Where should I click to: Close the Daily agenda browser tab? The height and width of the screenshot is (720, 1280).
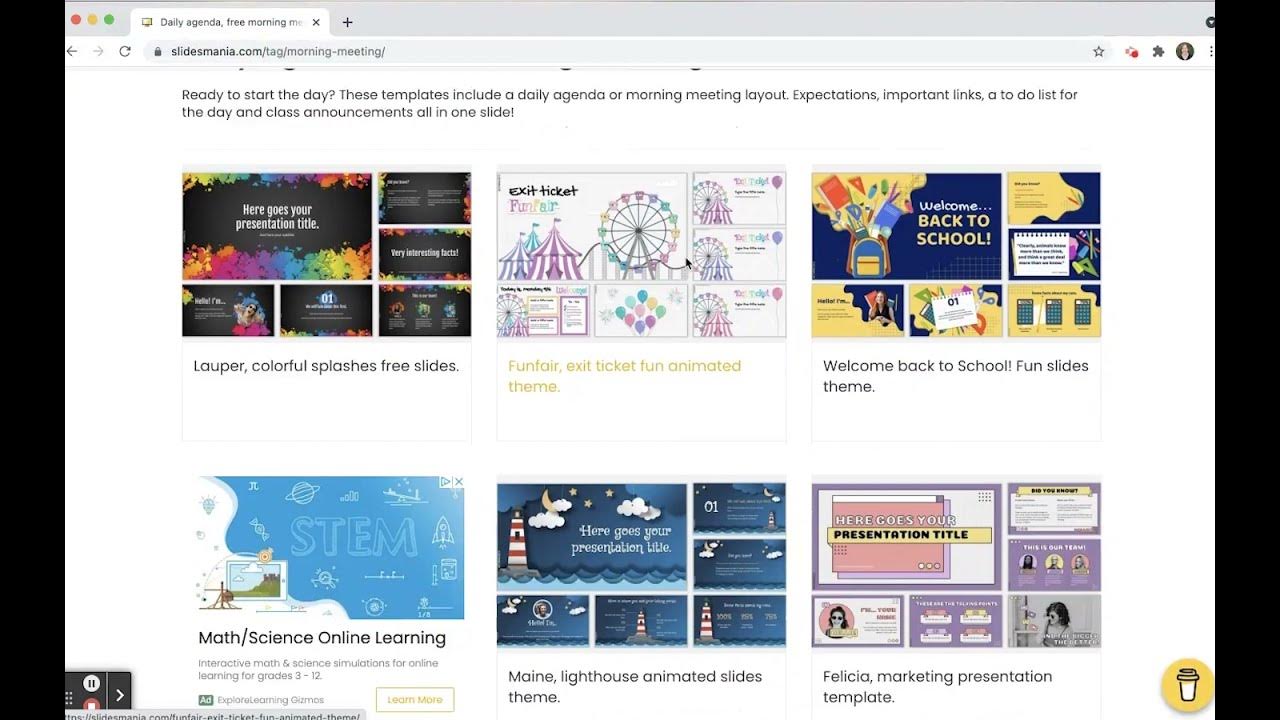(x=317, y=22)
